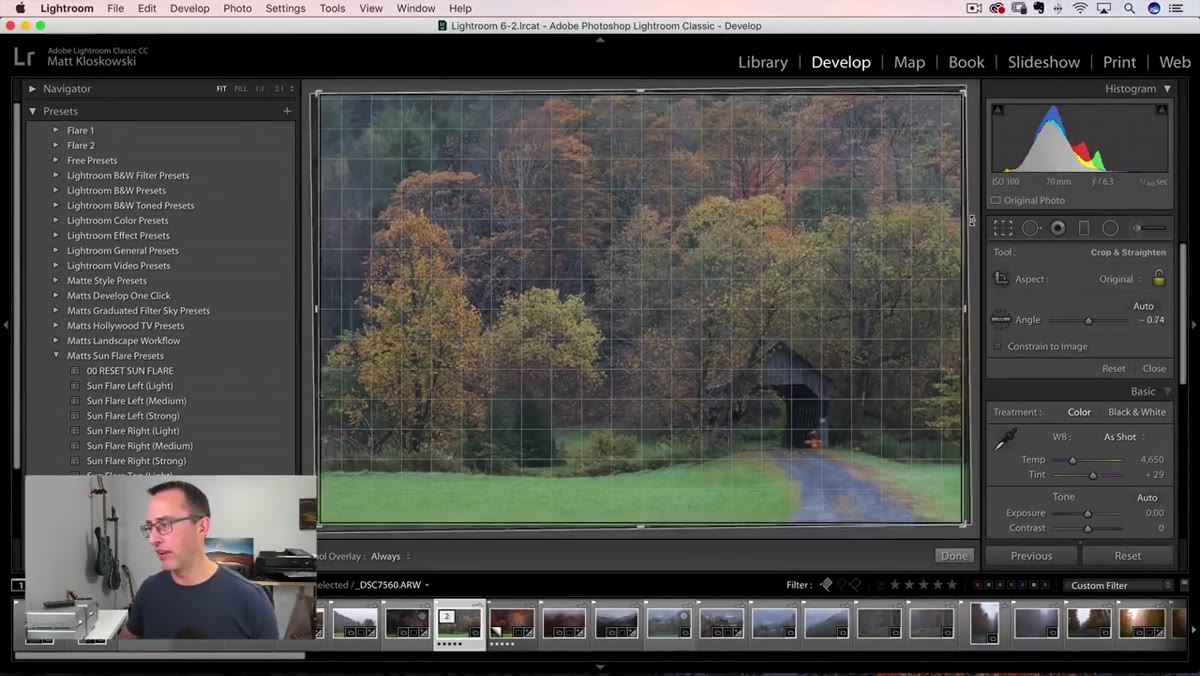Pick the Crop Frame tool beside Aspect

point(1001,279)
